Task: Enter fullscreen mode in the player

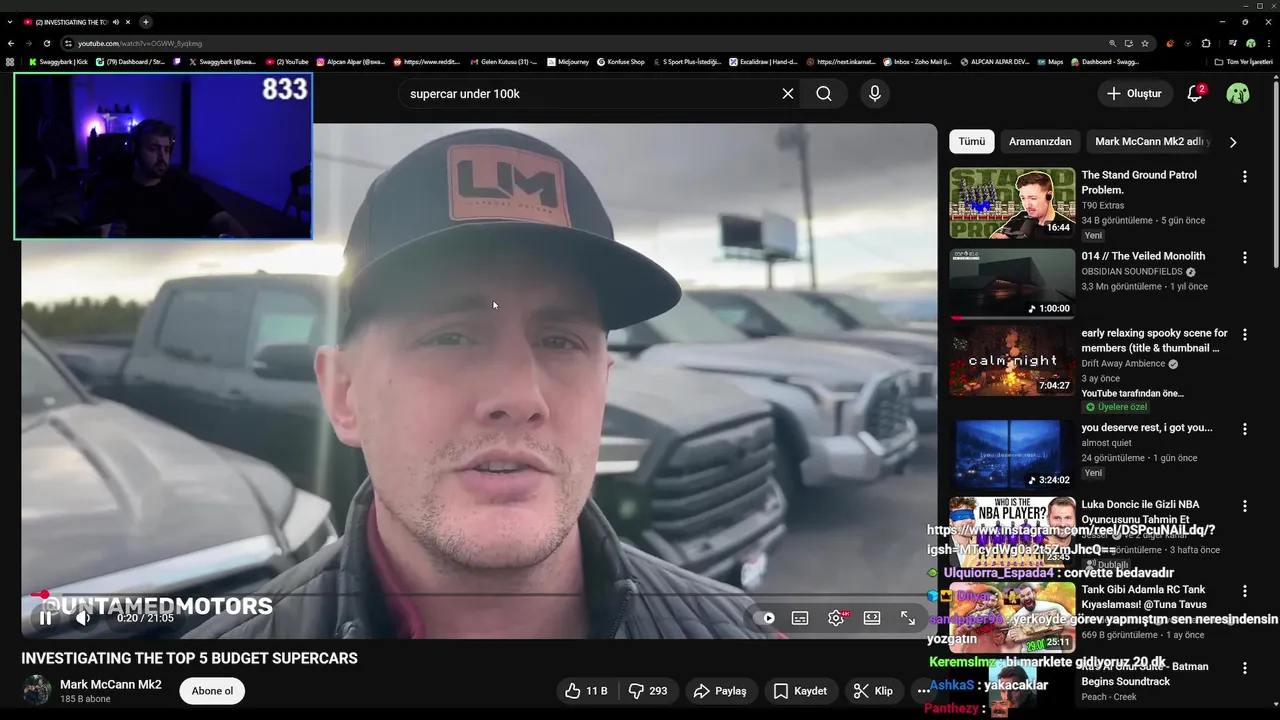Action: coord(908,618)
